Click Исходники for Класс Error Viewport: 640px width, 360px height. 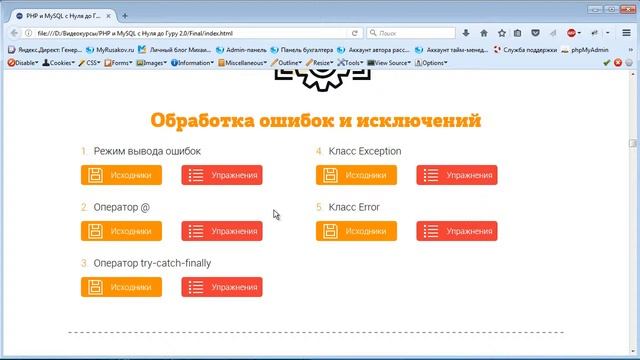point(356,231)
